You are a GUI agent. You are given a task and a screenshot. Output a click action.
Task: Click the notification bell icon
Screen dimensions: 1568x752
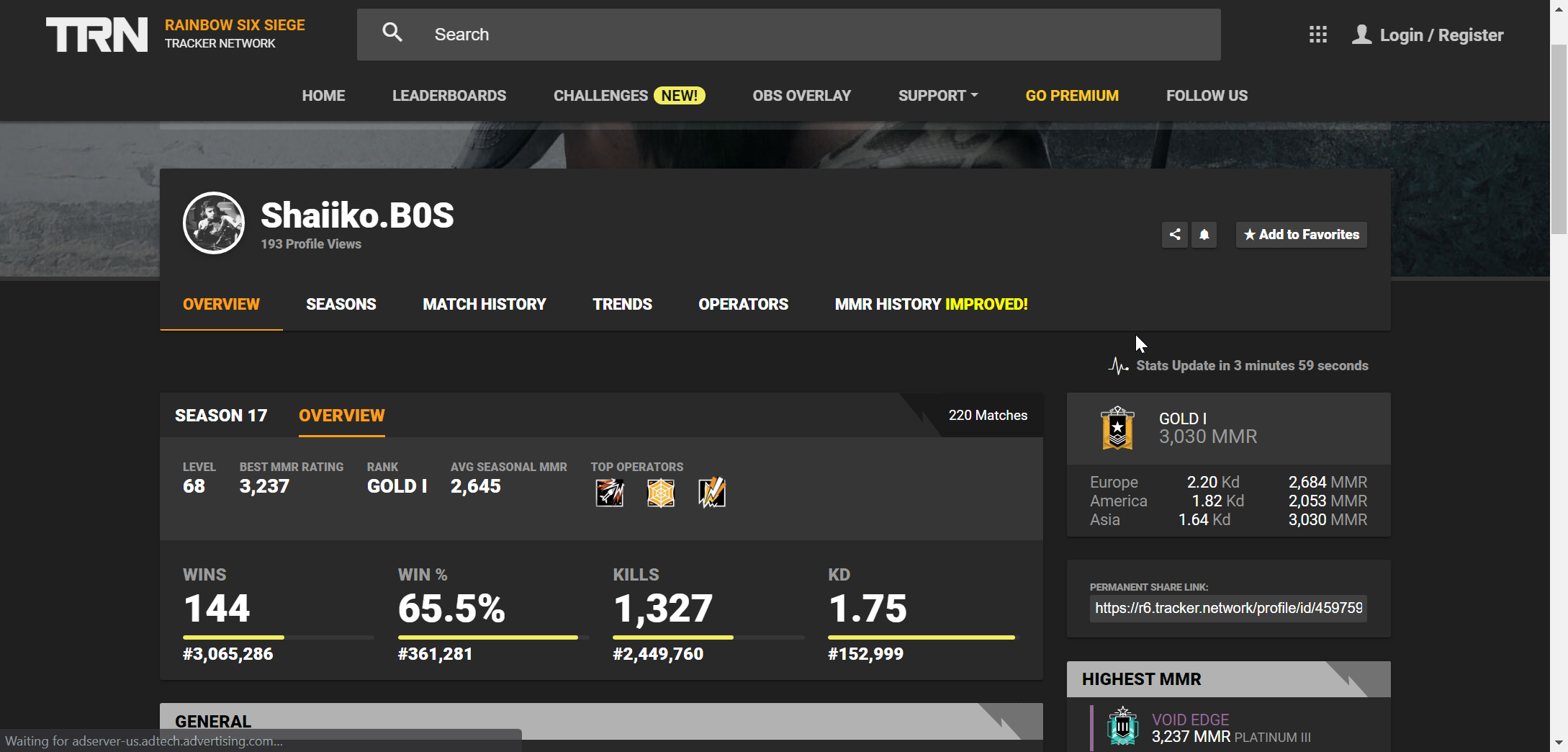1204,235
